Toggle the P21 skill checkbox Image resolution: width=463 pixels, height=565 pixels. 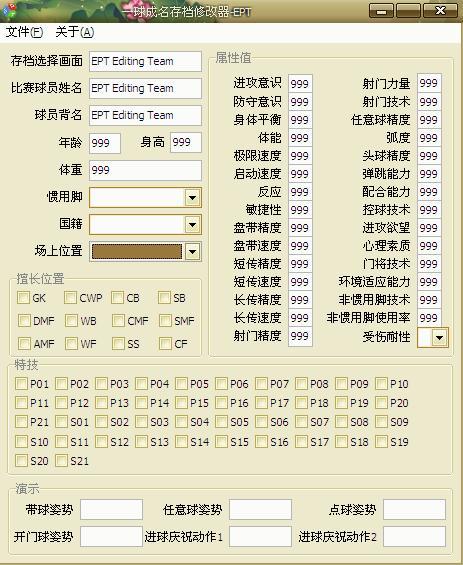[x=22, y=422]
